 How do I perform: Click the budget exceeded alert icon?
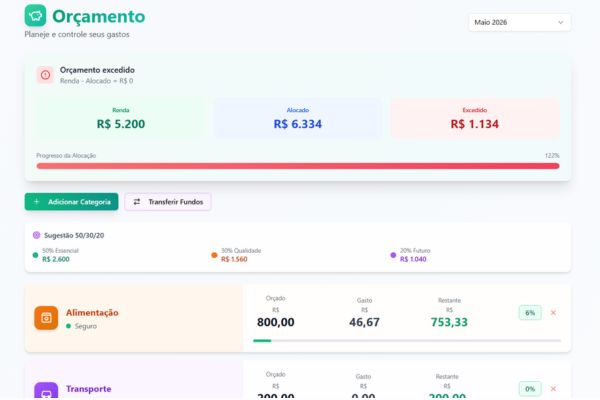(45, 75)
